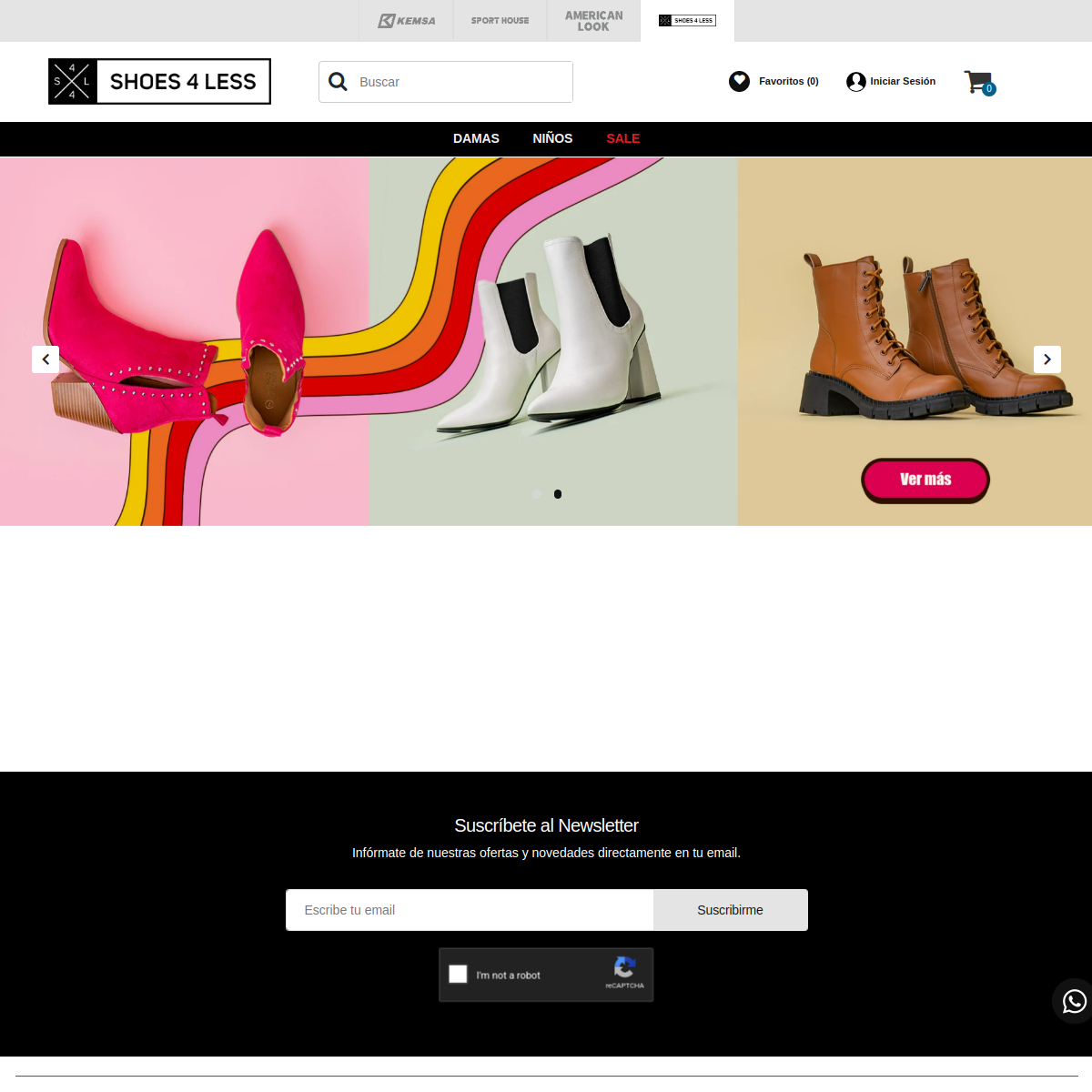Click the Suscribirme button
This screenshot has width=1092, height=1092.
click(731, 910)
